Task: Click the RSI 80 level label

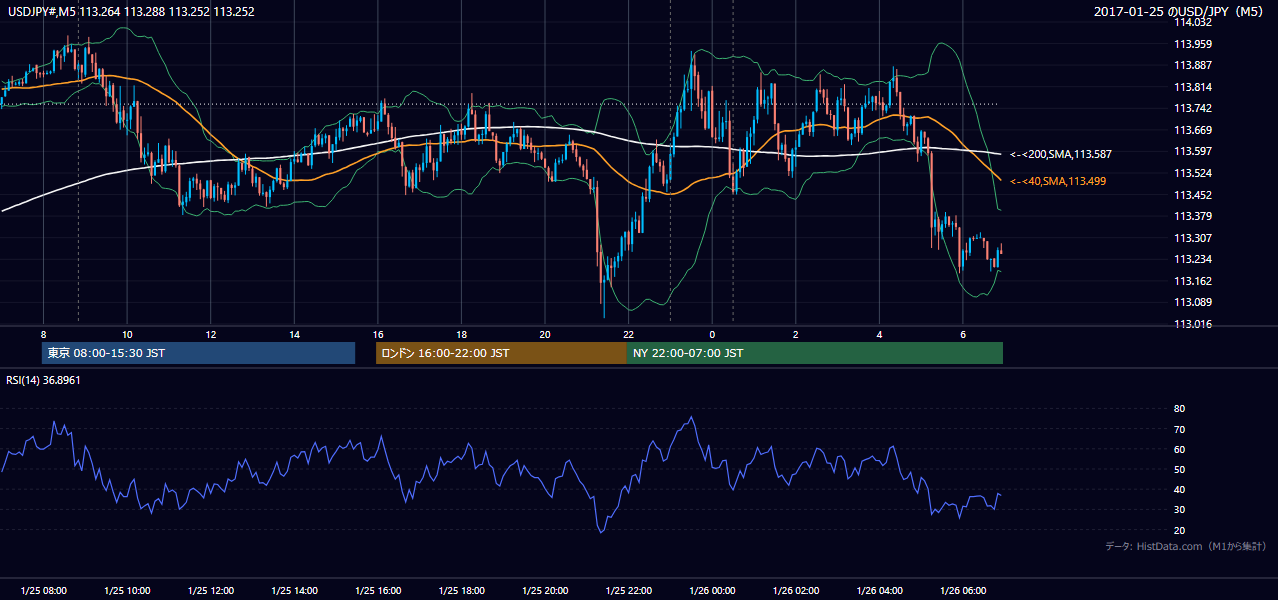Action: (1179, 409)
